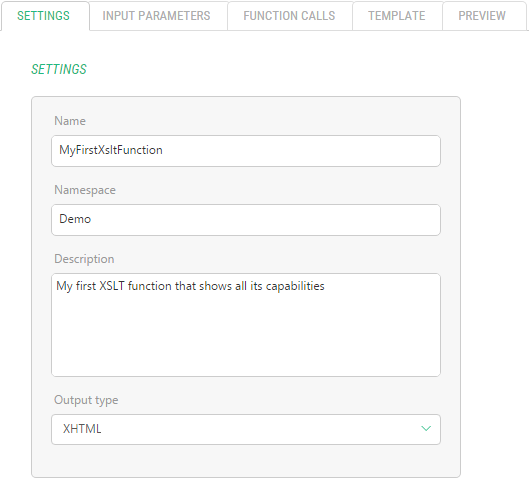This screenshot has width=529, height=480.
Task: Click the Name field label
Action: click(70, 121)
